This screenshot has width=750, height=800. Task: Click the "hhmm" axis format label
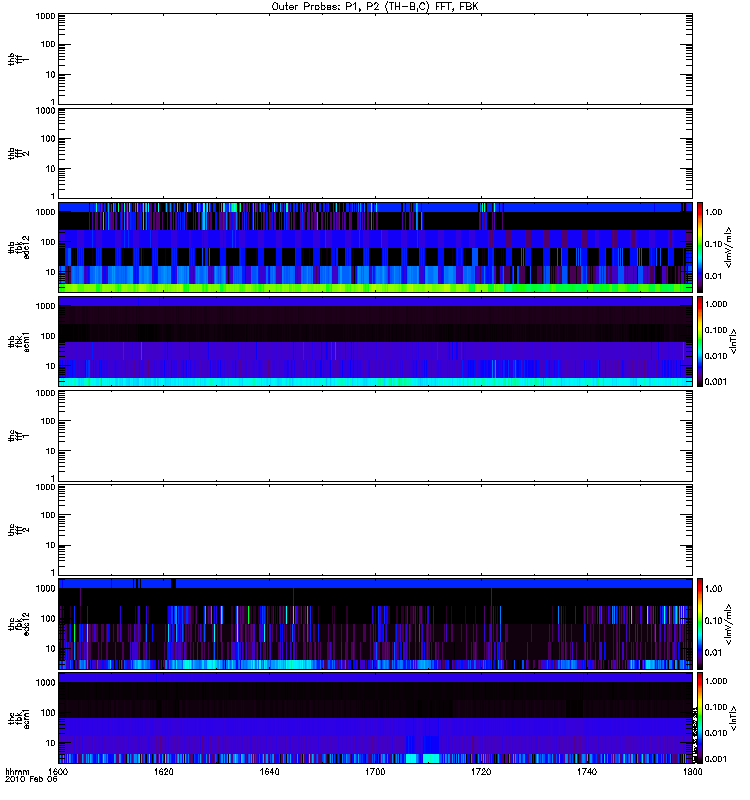[x=17, y=771]
